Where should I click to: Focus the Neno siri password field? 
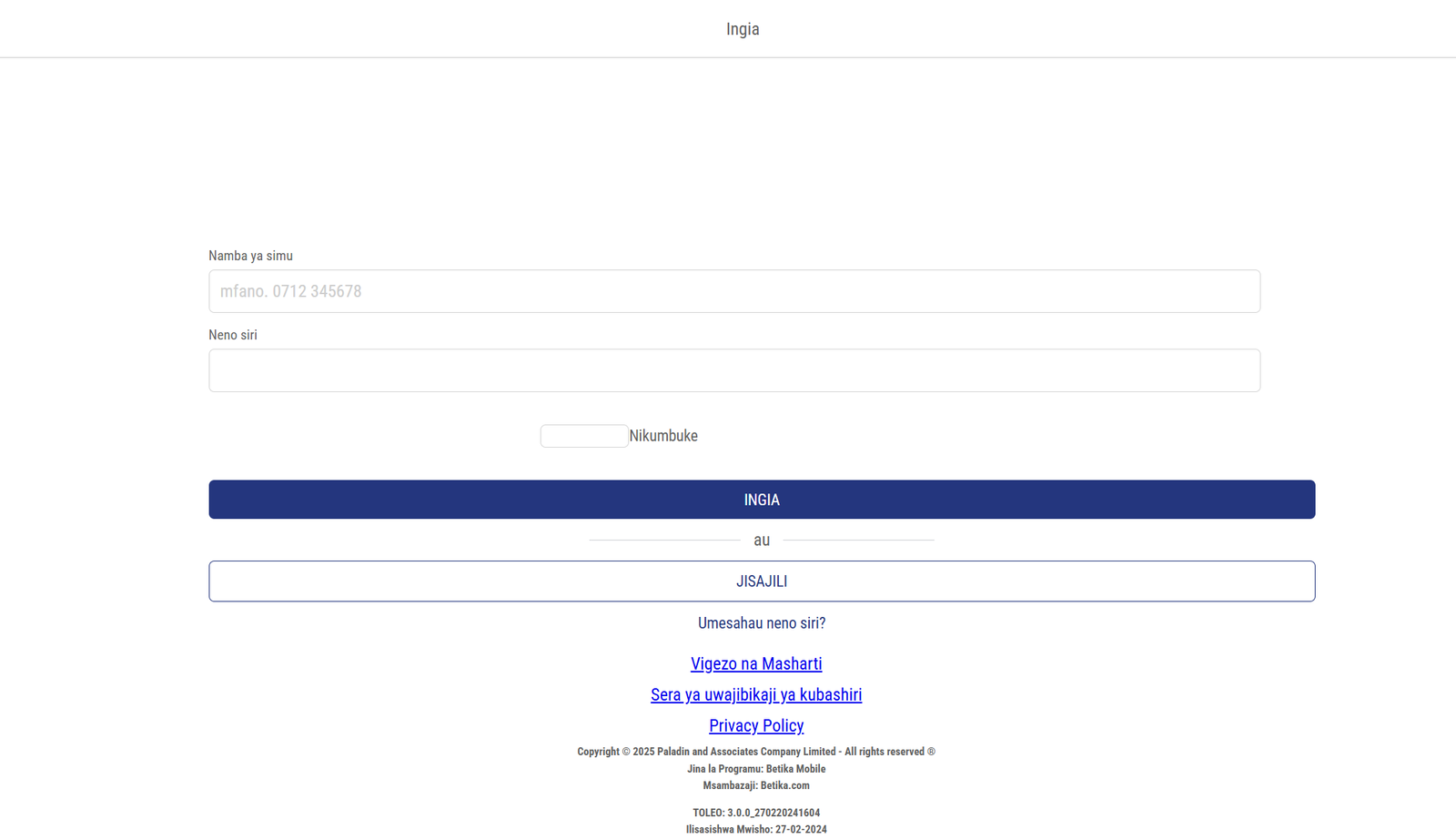(x=733, y=370)
